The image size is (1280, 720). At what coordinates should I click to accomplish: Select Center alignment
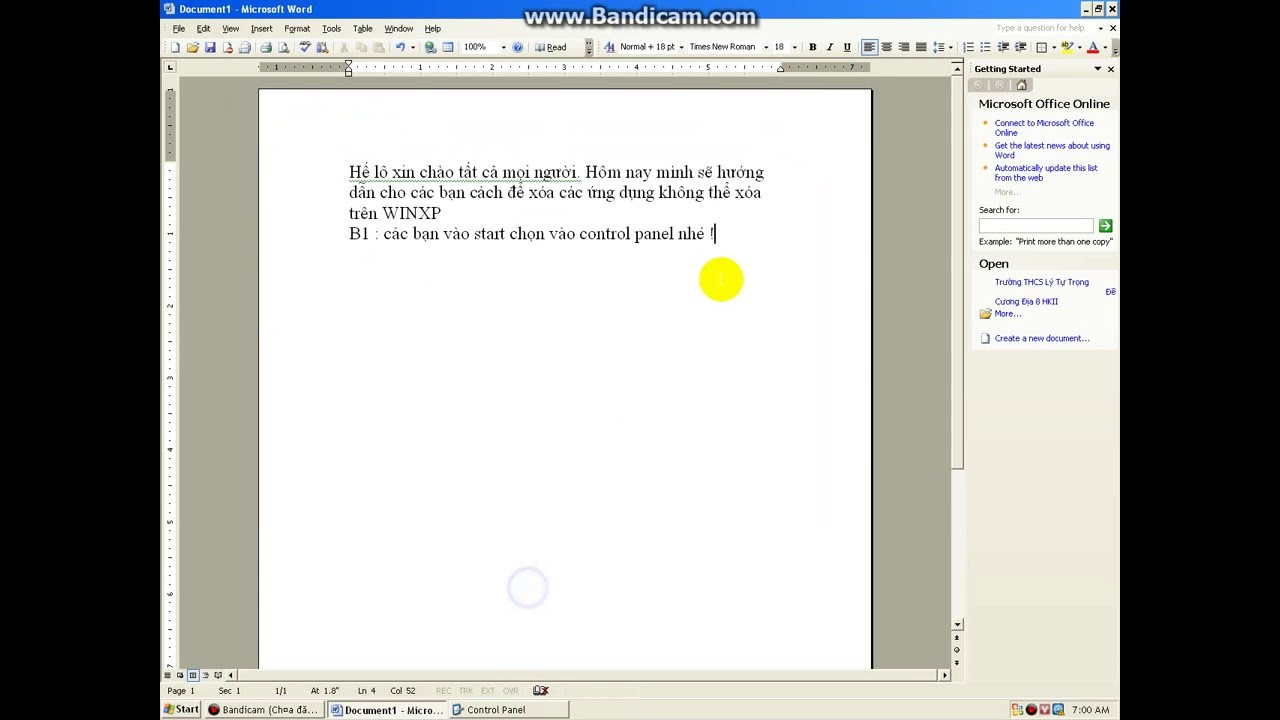(x=886, y=47)
